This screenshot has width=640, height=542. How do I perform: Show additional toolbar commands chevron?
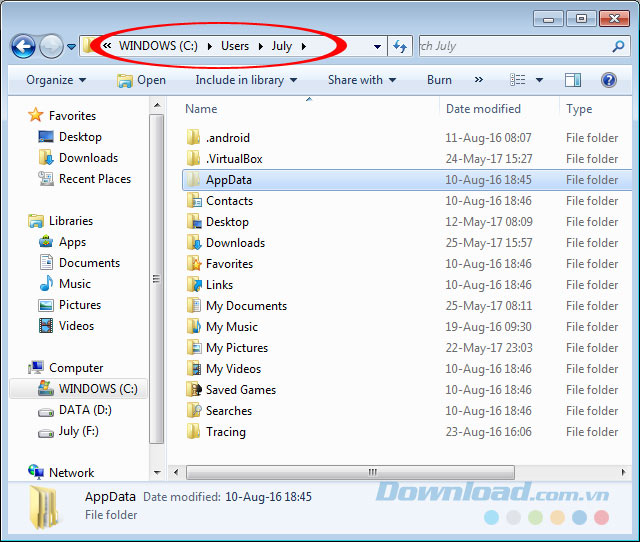click(478, 80)
